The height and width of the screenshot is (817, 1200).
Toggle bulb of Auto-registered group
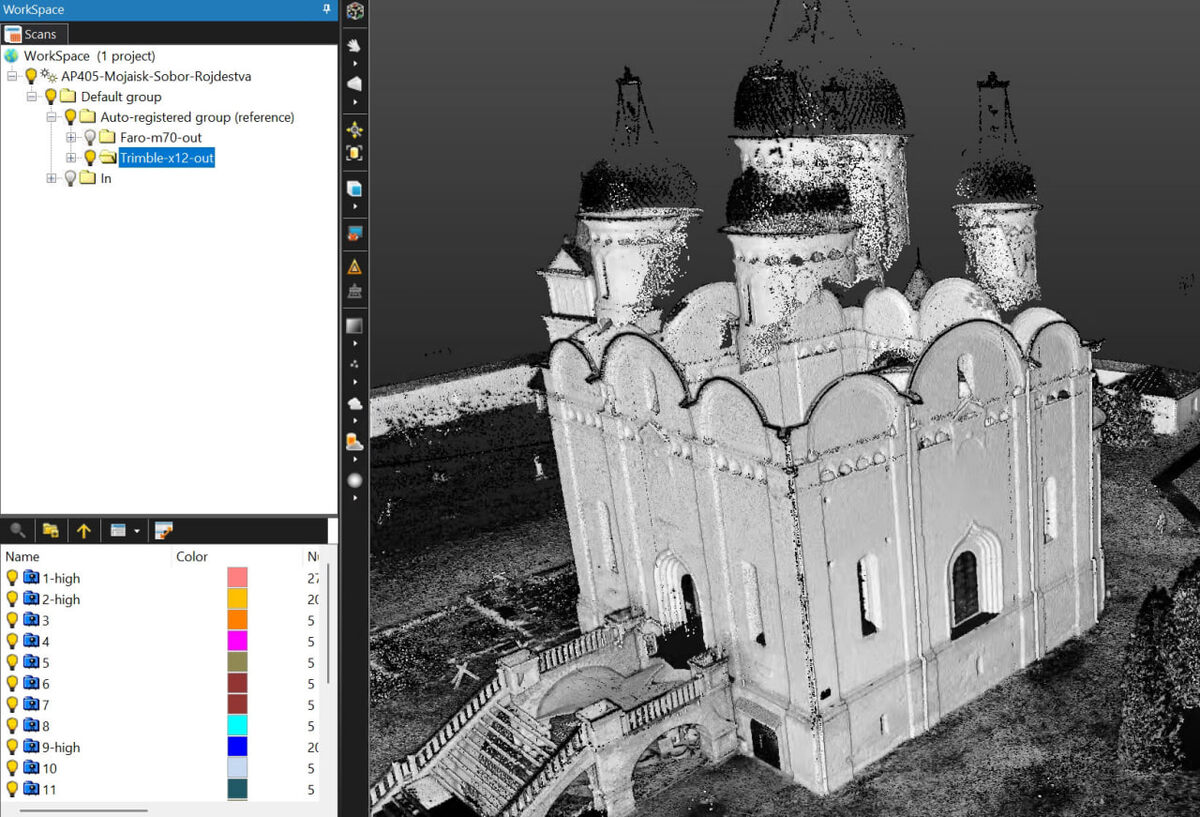click(70, 117)
